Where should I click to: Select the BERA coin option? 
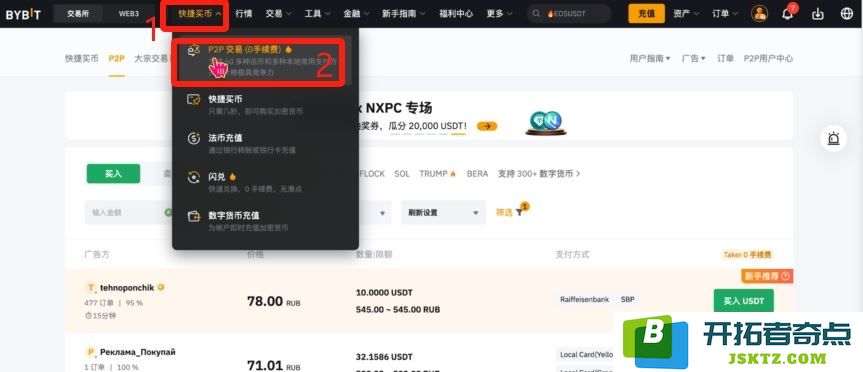477,173
